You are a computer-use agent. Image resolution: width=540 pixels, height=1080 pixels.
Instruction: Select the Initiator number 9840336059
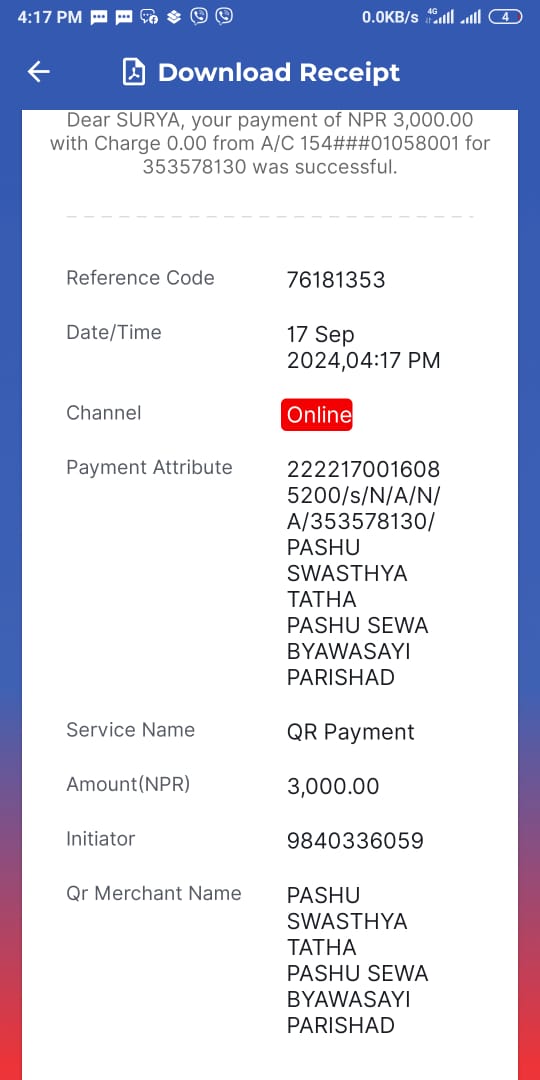point(355,841)
